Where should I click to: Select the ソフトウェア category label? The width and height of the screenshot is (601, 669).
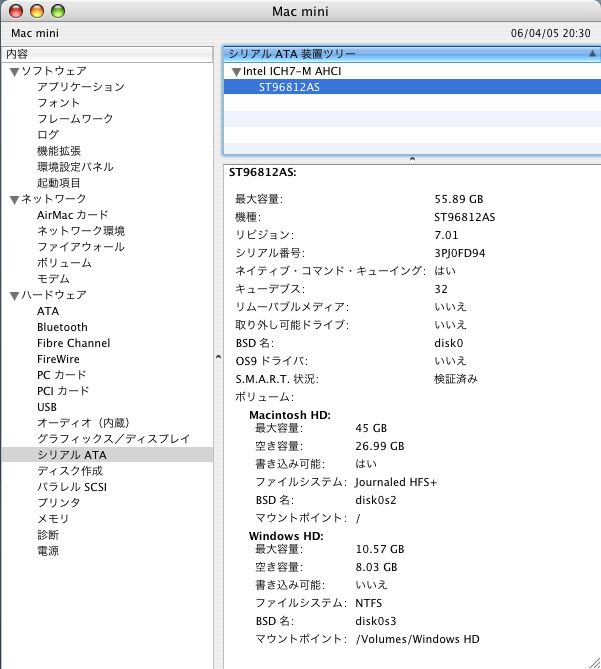click(x=54, y=71)
